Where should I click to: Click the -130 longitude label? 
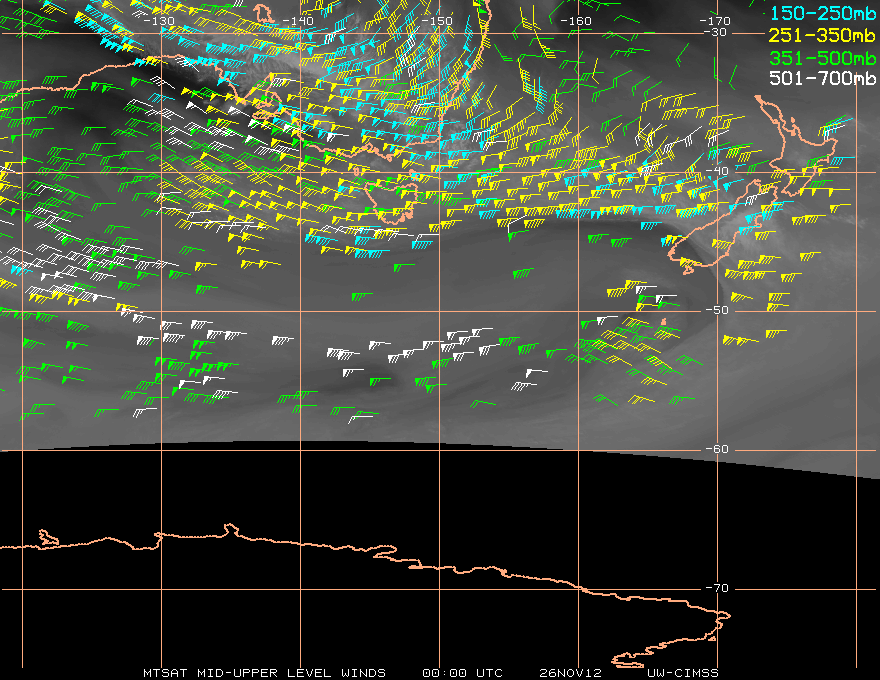(x=159, y=21)
